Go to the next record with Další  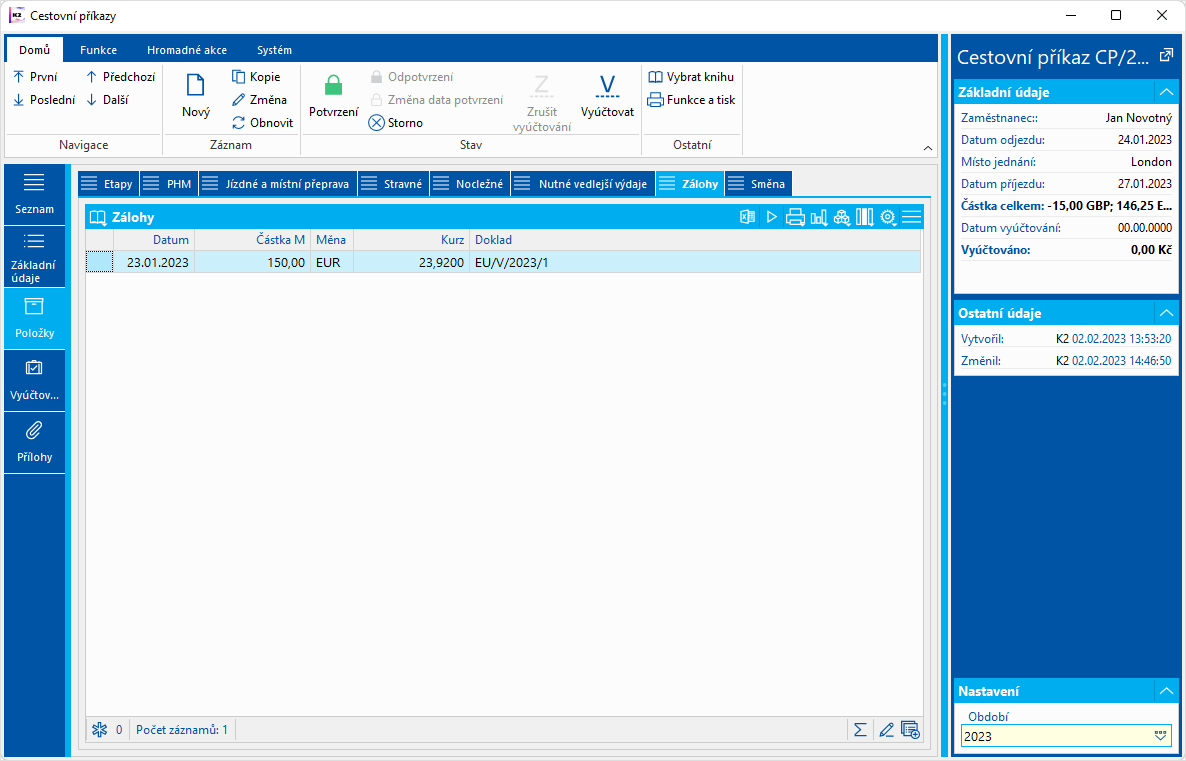[x=107, y=100]
